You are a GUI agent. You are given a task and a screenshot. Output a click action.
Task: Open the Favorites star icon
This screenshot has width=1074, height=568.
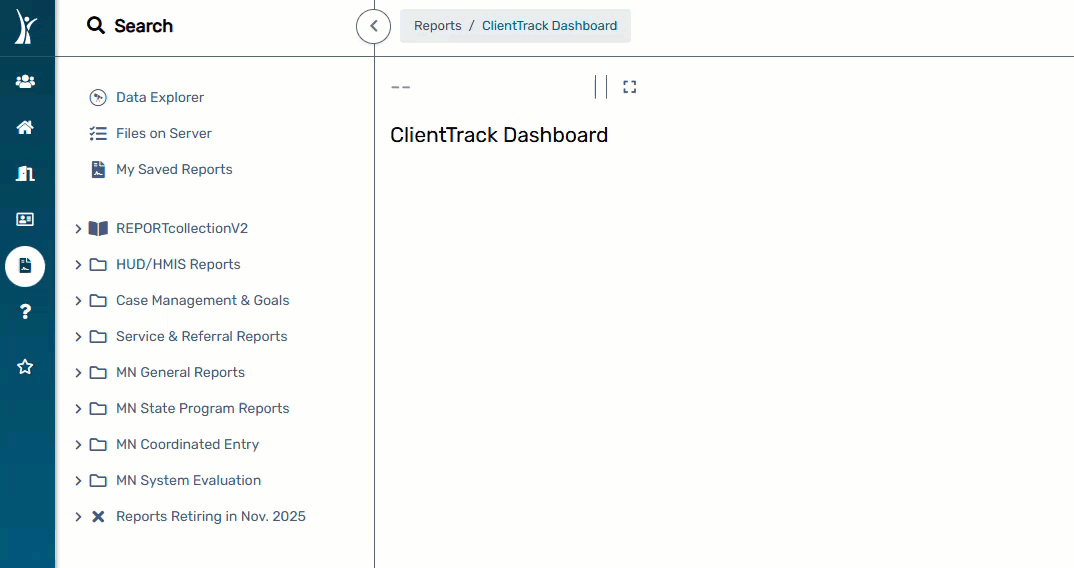point(25,367)
